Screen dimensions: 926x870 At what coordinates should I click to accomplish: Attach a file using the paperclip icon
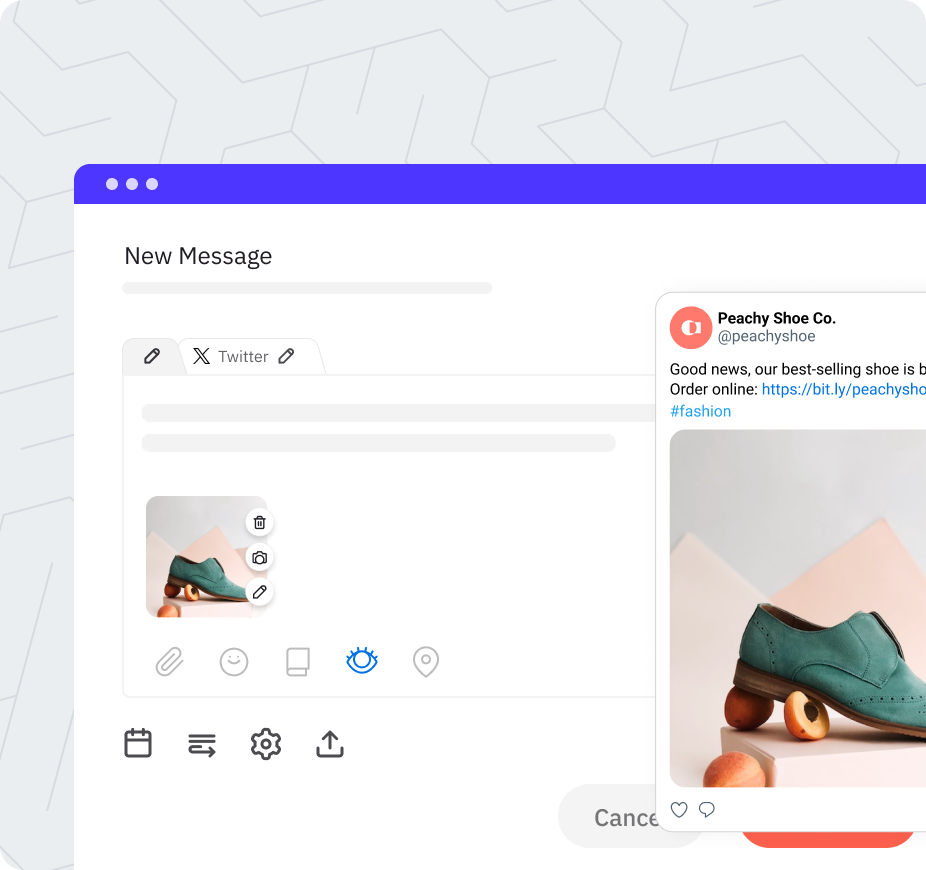point(170,662)
